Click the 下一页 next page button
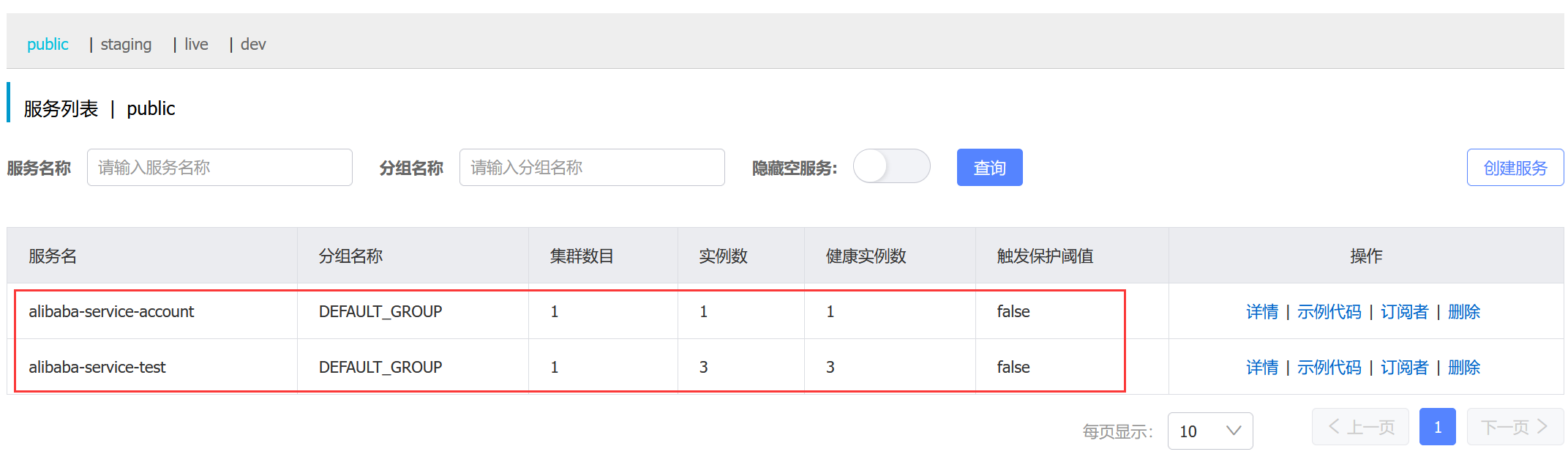 1515,427
